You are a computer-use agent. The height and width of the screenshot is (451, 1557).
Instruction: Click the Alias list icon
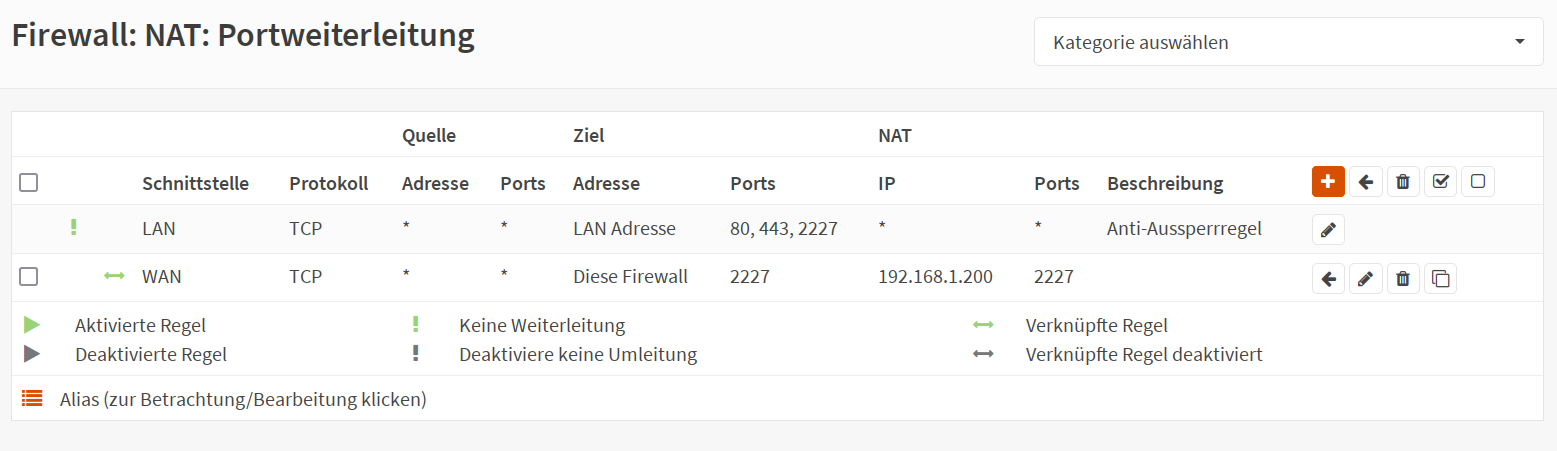32,399
